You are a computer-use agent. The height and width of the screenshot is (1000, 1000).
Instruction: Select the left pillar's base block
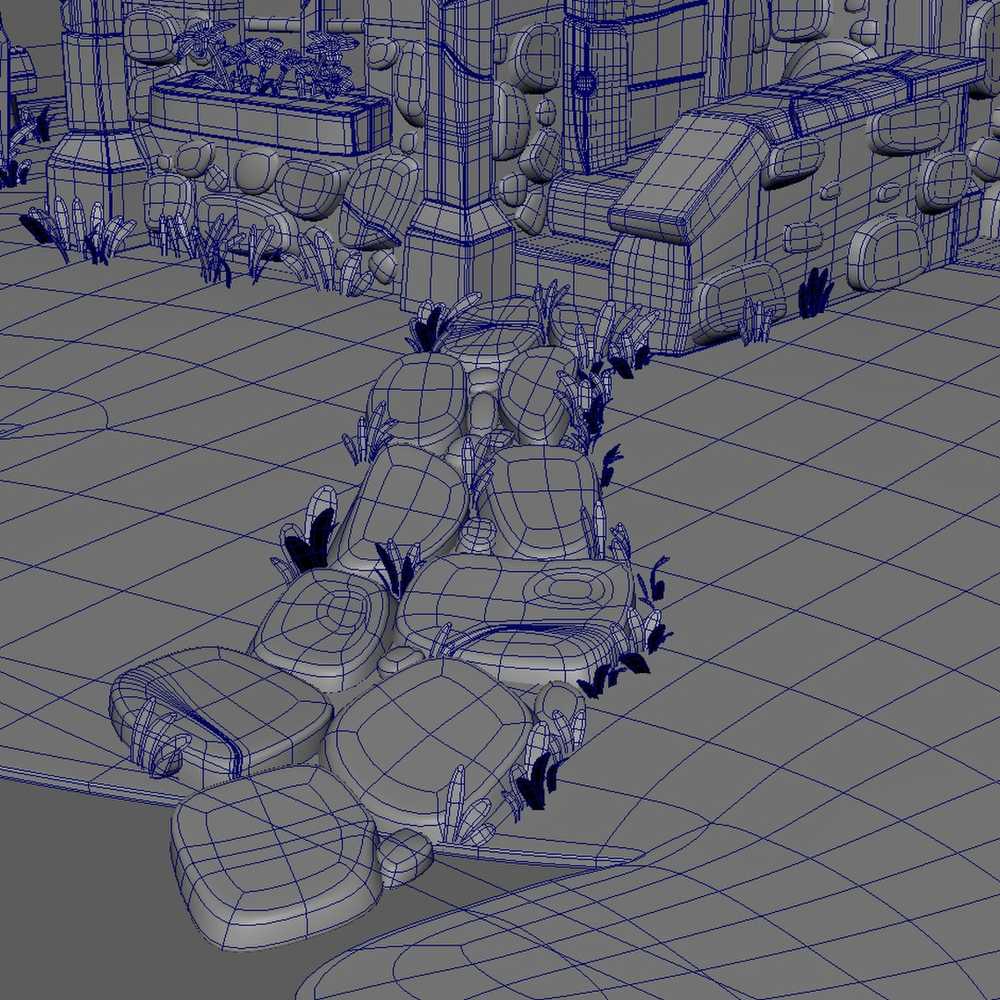[x=95, y=175]
